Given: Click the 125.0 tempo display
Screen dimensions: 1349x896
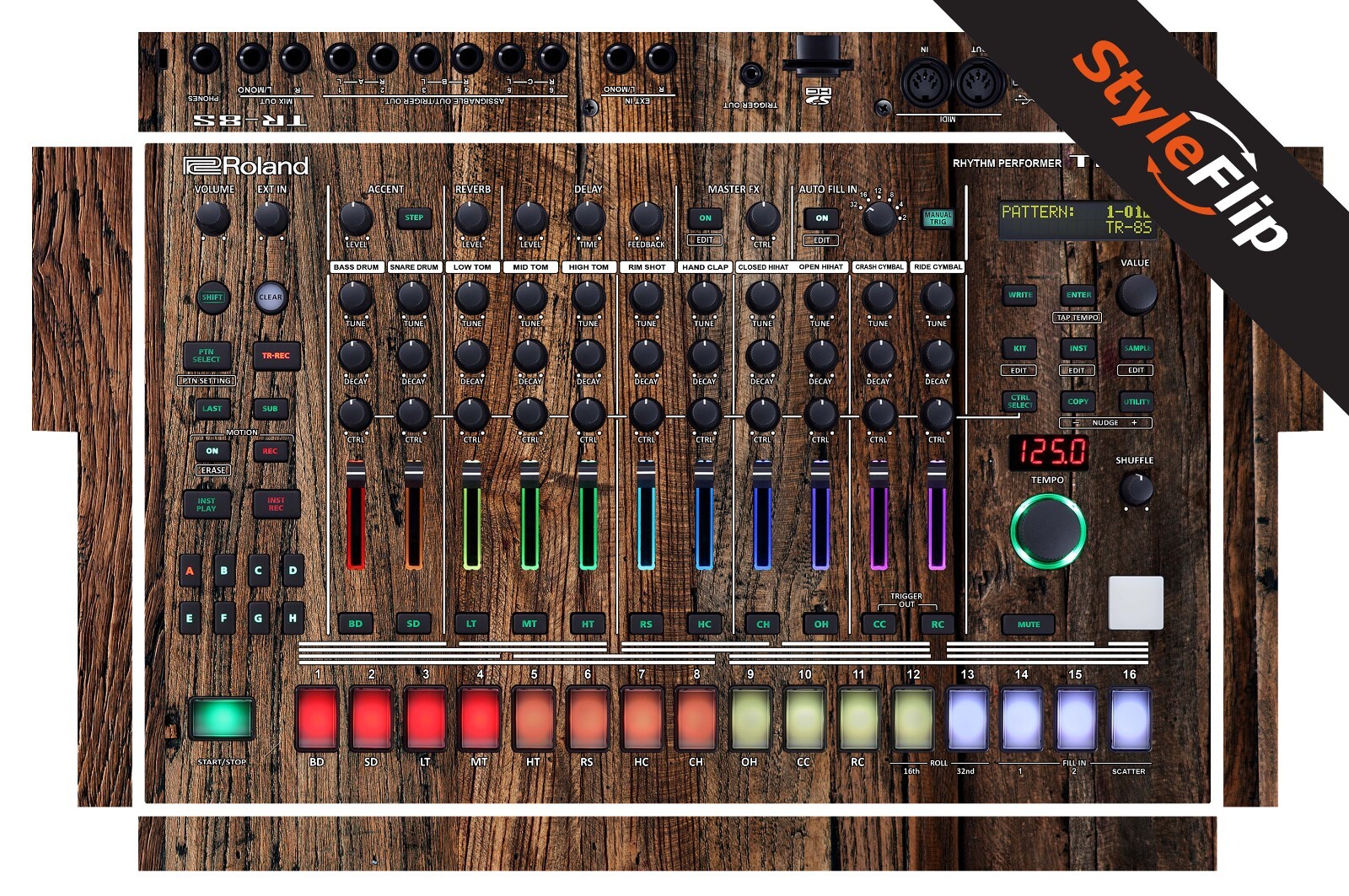Looking at the screenshot, I should tap(1050, 453).
